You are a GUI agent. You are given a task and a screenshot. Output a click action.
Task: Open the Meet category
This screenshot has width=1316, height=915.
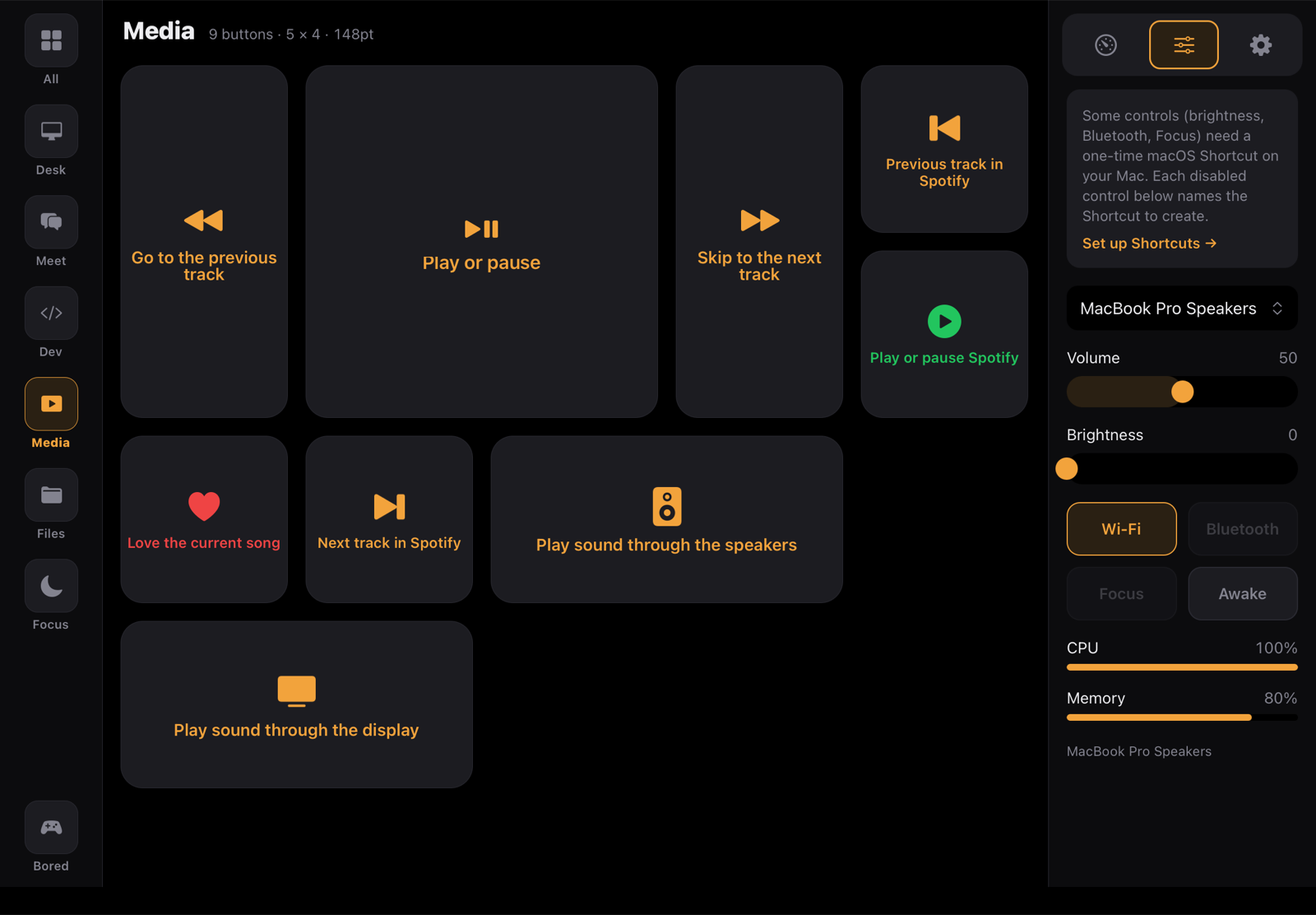[51, 223]
